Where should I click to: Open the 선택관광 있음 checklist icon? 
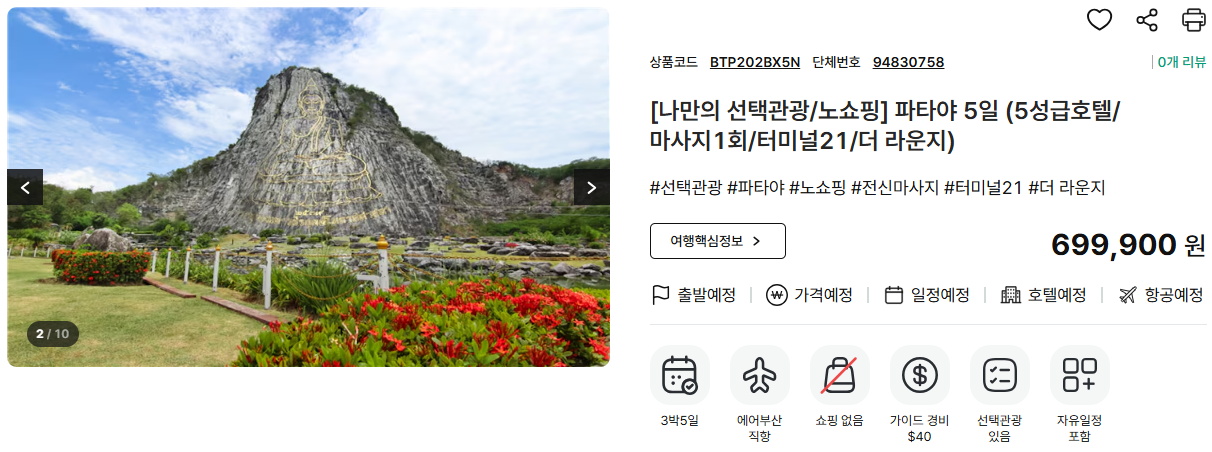pos(1000,375)
